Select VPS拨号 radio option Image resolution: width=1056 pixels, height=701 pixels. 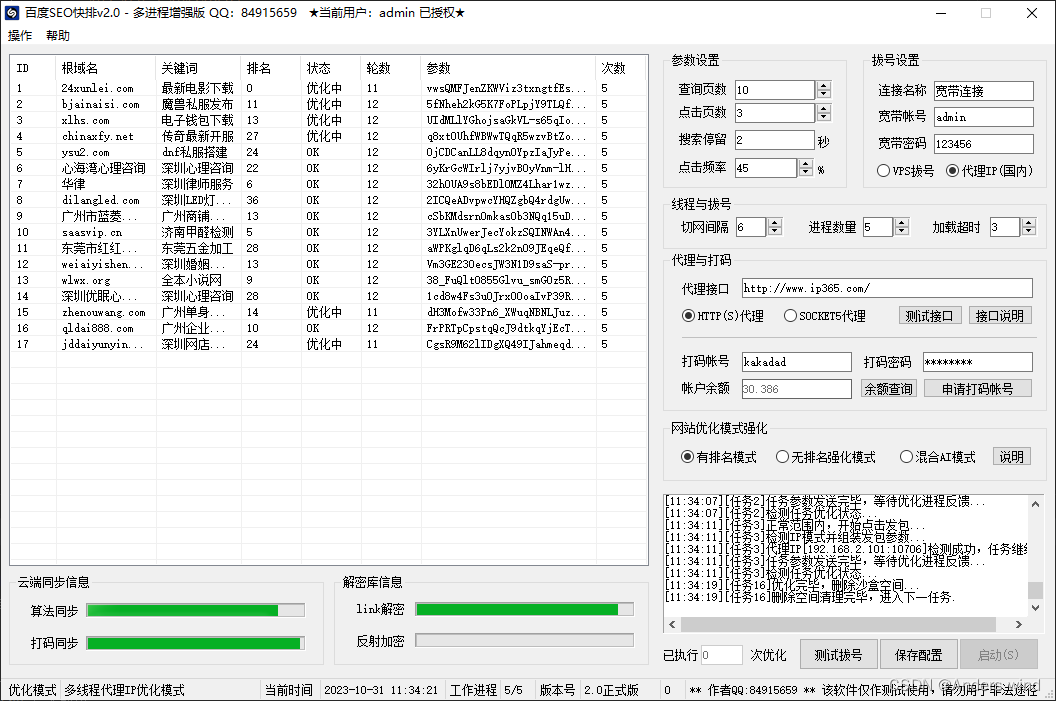point(906,171)
